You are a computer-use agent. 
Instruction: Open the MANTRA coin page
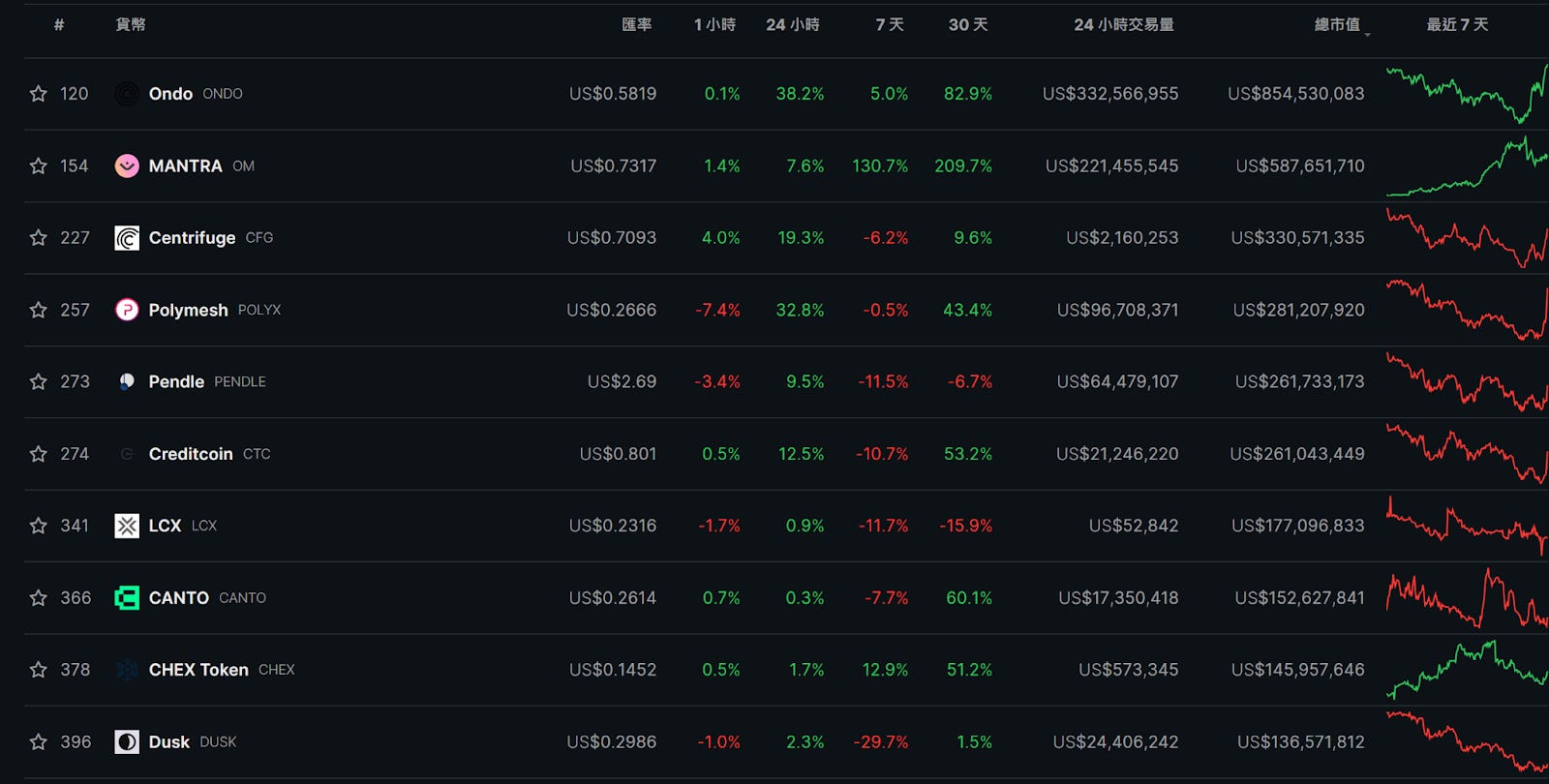[186, 166]
